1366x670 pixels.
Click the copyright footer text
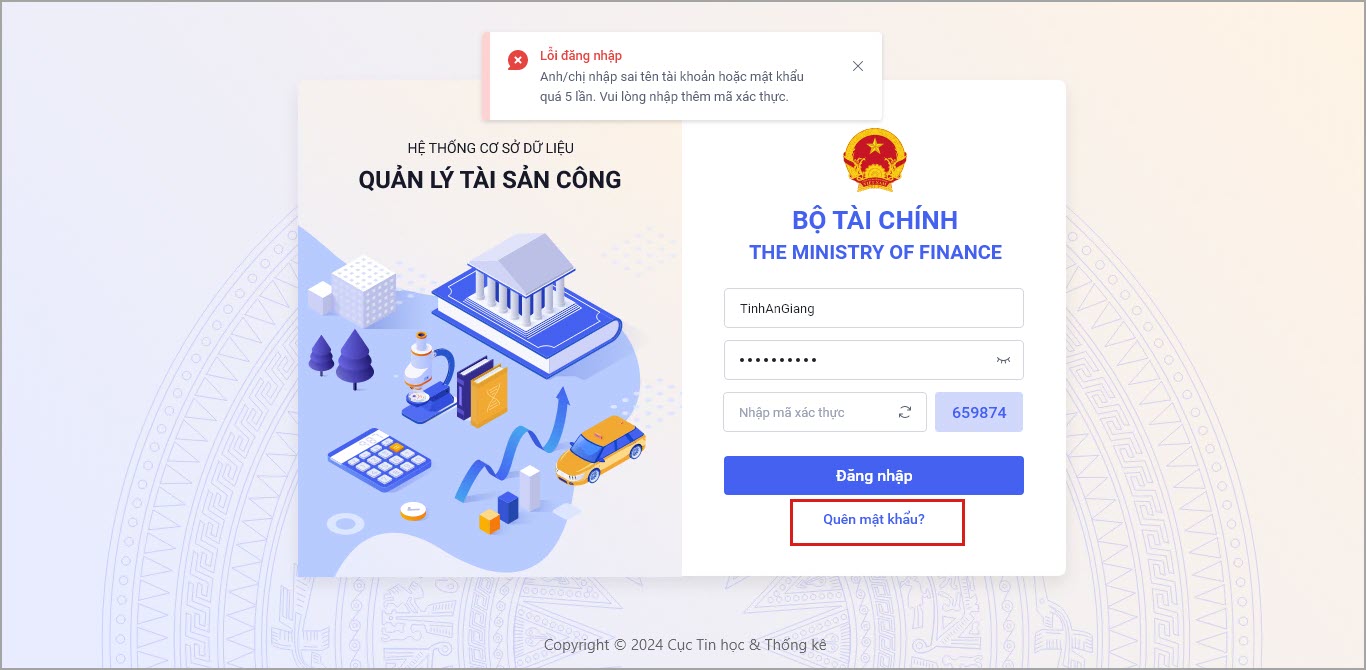[x=685, y=645]
